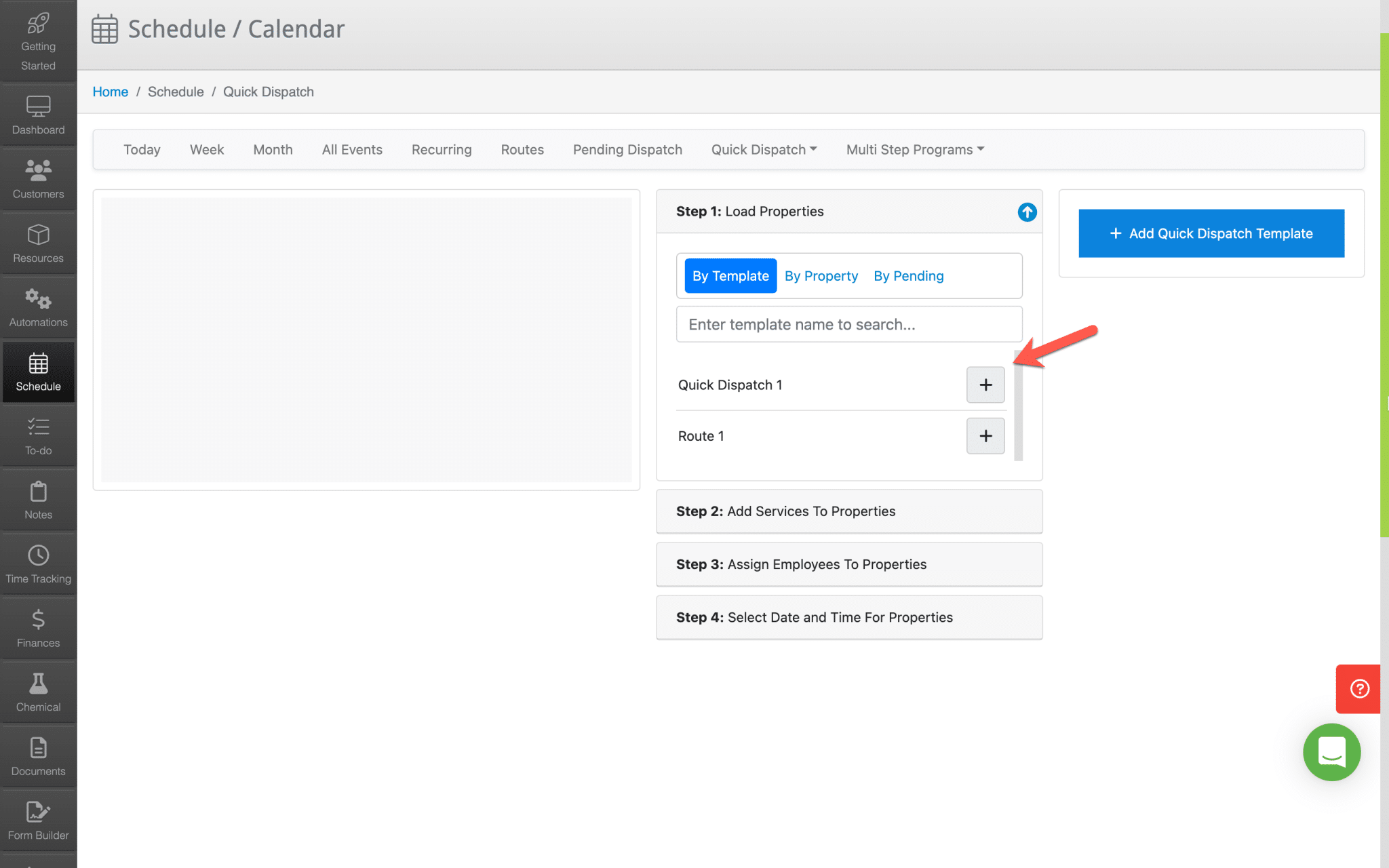
Task: Switch to the Pending Dispatch tab
Action: click(627, 150)
